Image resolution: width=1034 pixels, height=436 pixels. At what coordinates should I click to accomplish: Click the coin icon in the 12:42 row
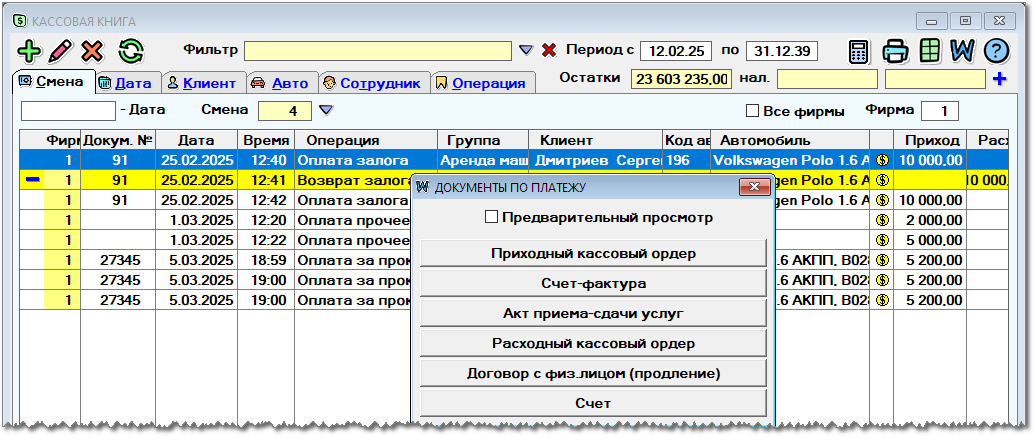pos(882,200)
